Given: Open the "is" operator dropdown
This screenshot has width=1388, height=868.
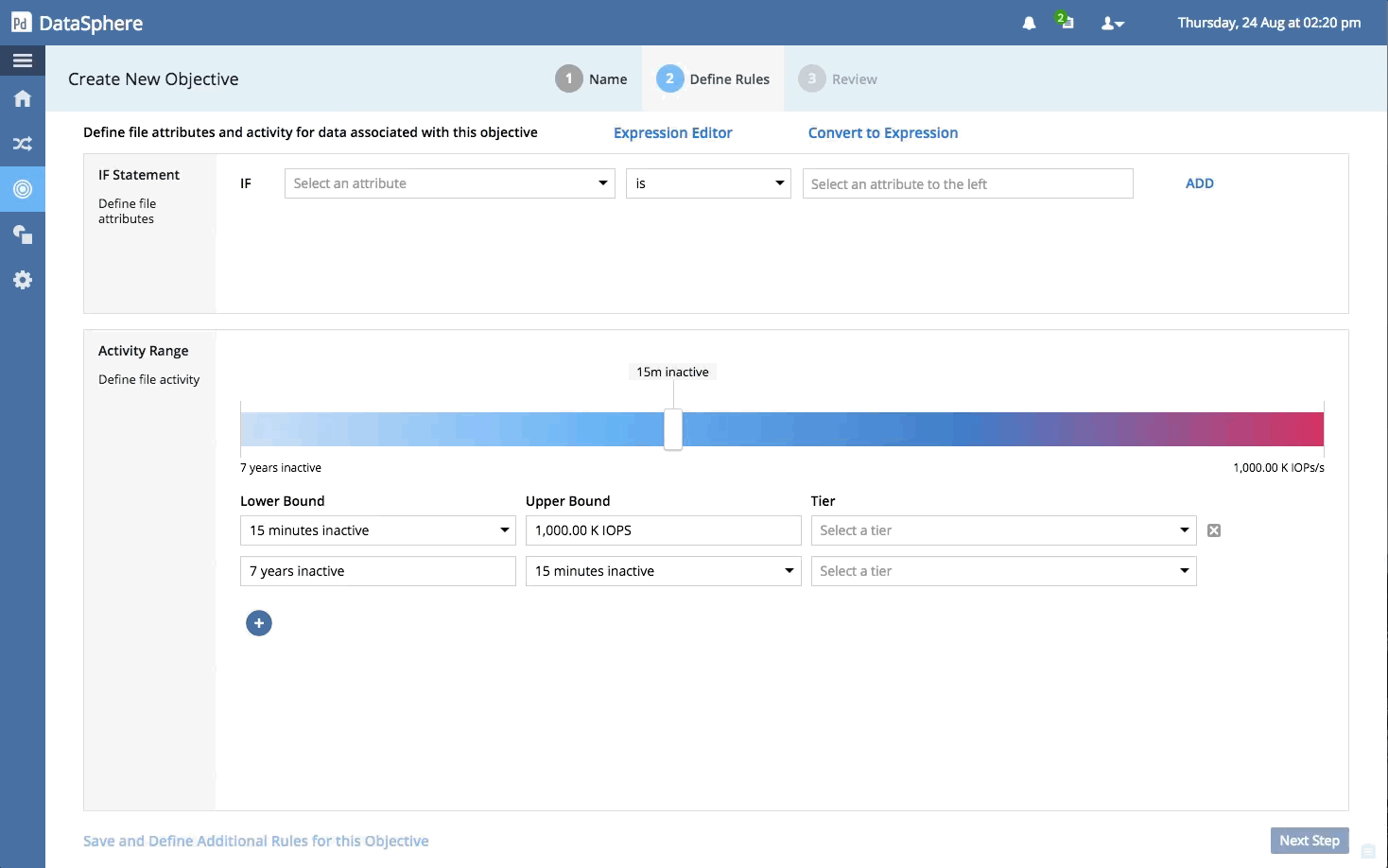Looking at the screenshot, I should pyautogui.click(x=708, y=183).
